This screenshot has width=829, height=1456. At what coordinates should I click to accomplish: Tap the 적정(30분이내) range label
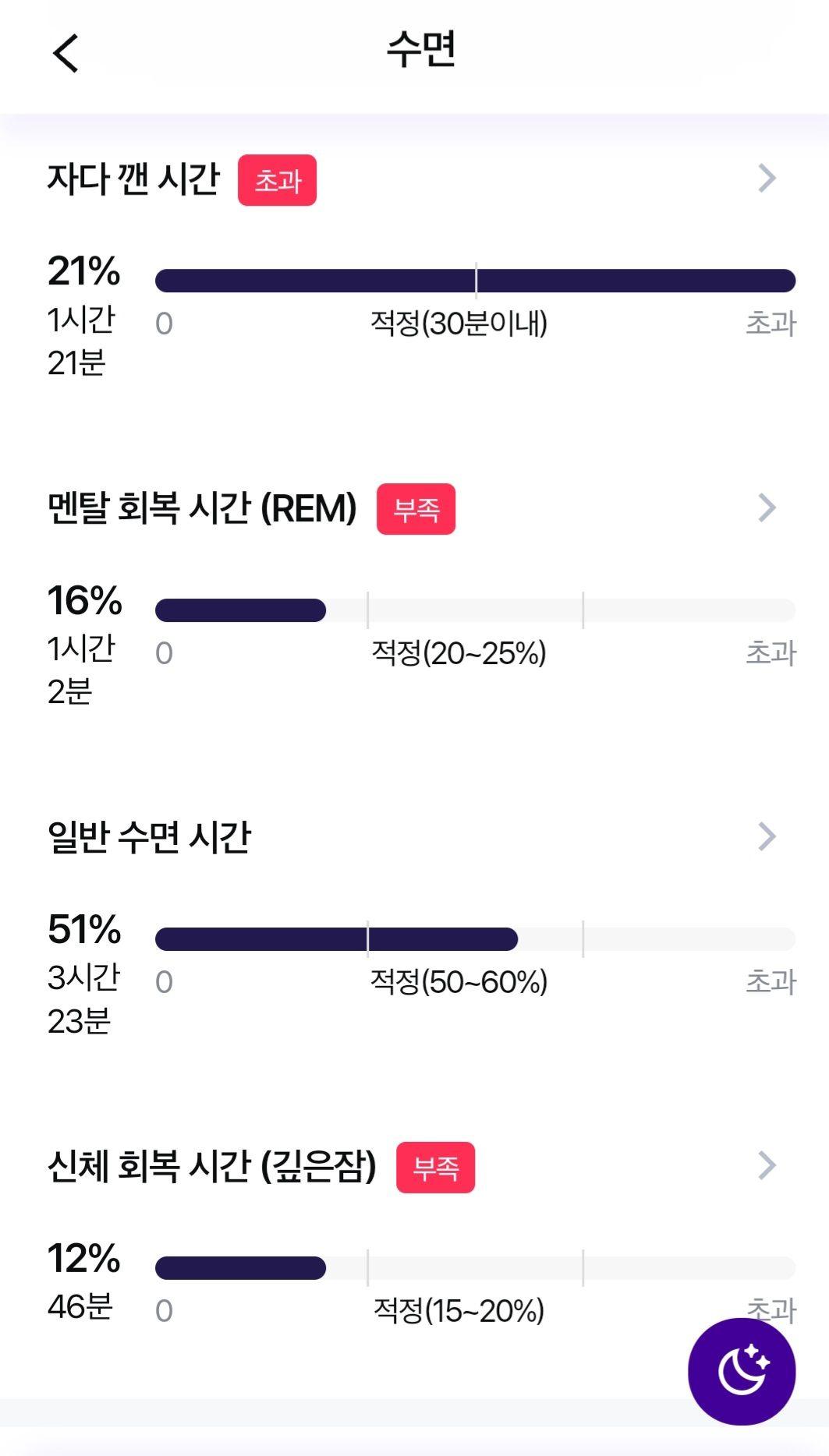click(459, 323)
